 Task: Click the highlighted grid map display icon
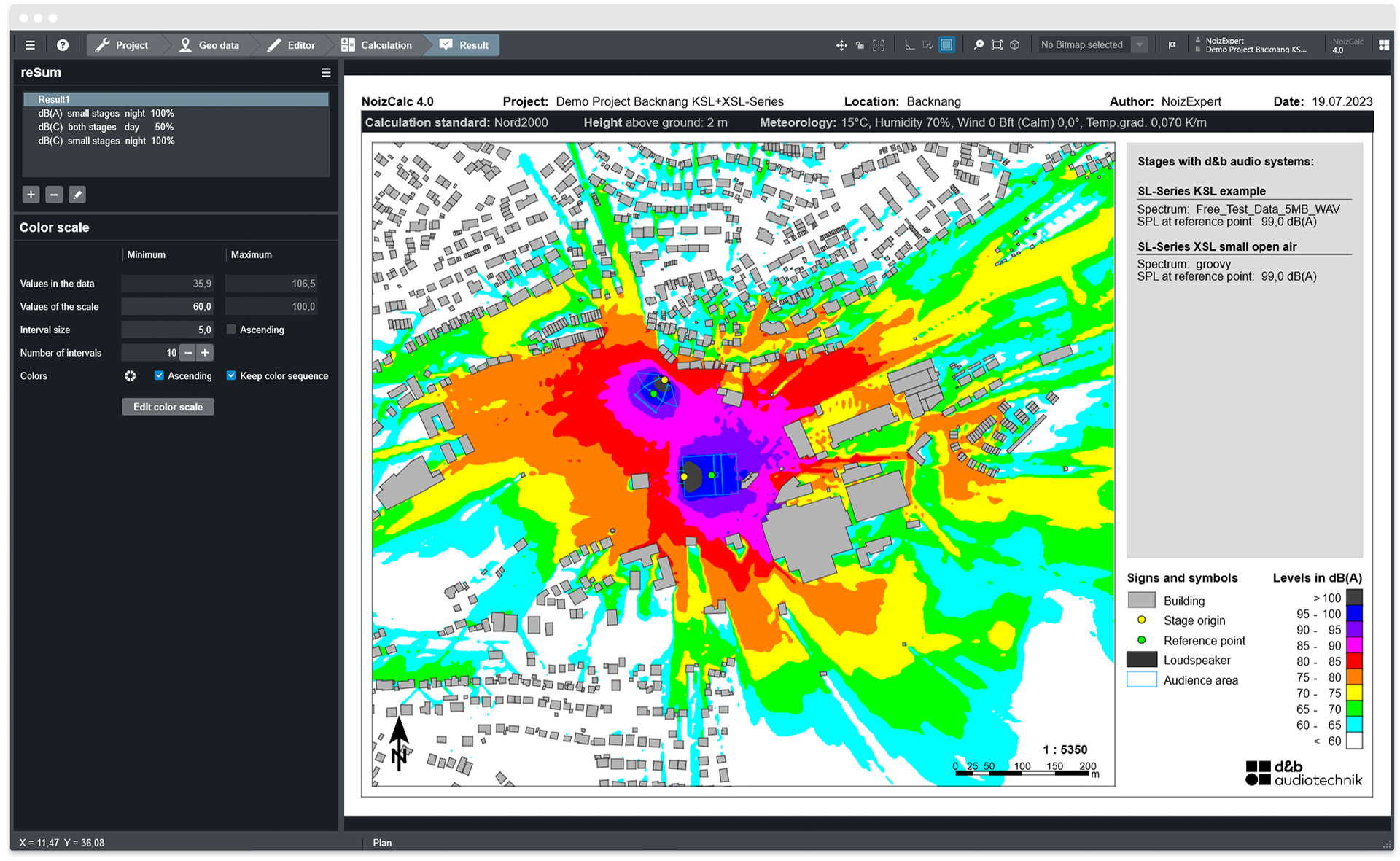(x=946, y=45)
